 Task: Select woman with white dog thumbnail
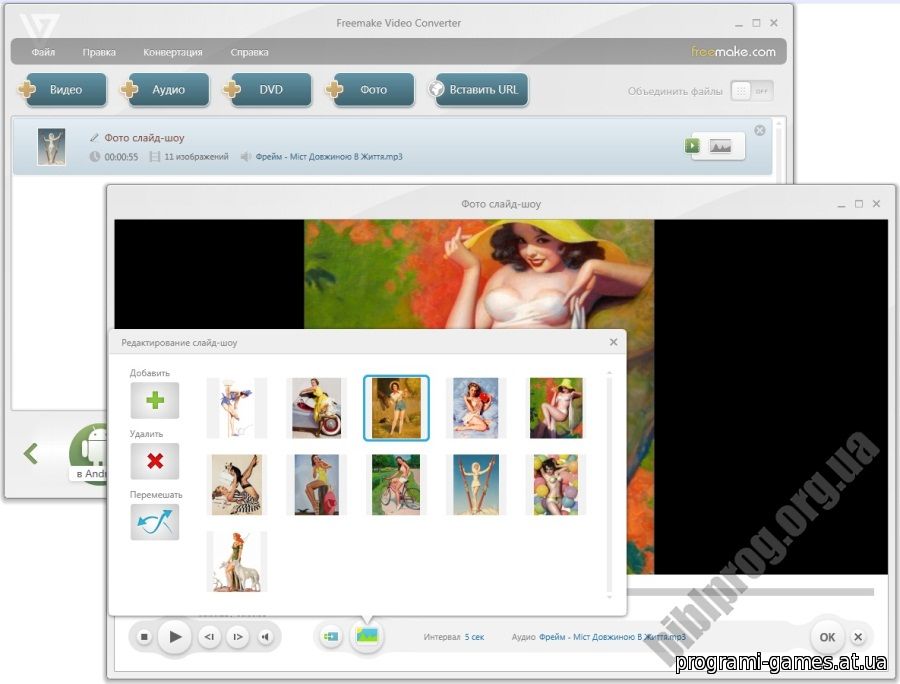tap(236, 562)
